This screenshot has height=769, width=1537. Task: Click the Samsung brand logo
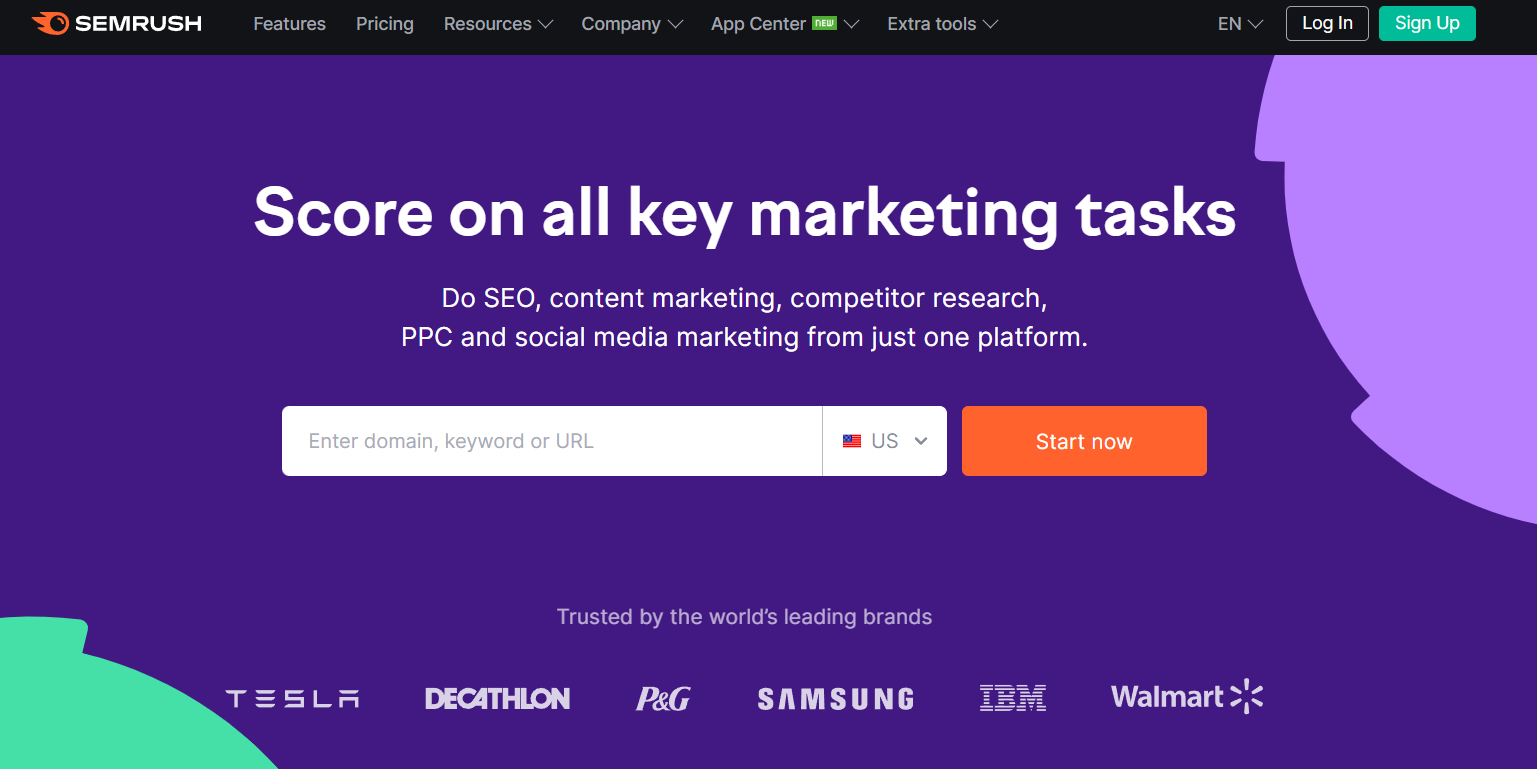836,699
